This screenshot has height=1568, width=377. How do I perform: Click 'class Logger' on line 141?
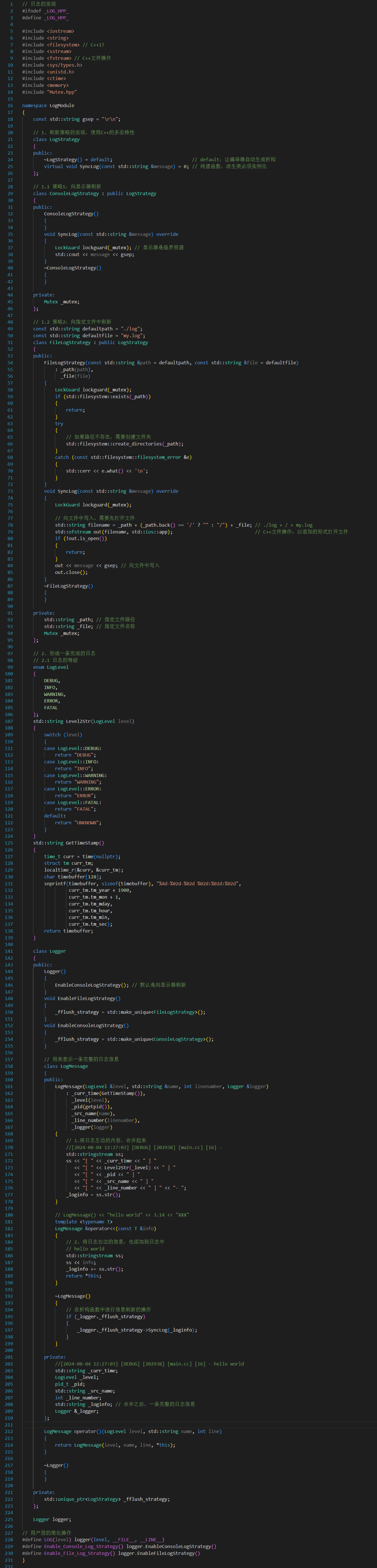click(x=50, y=951)
